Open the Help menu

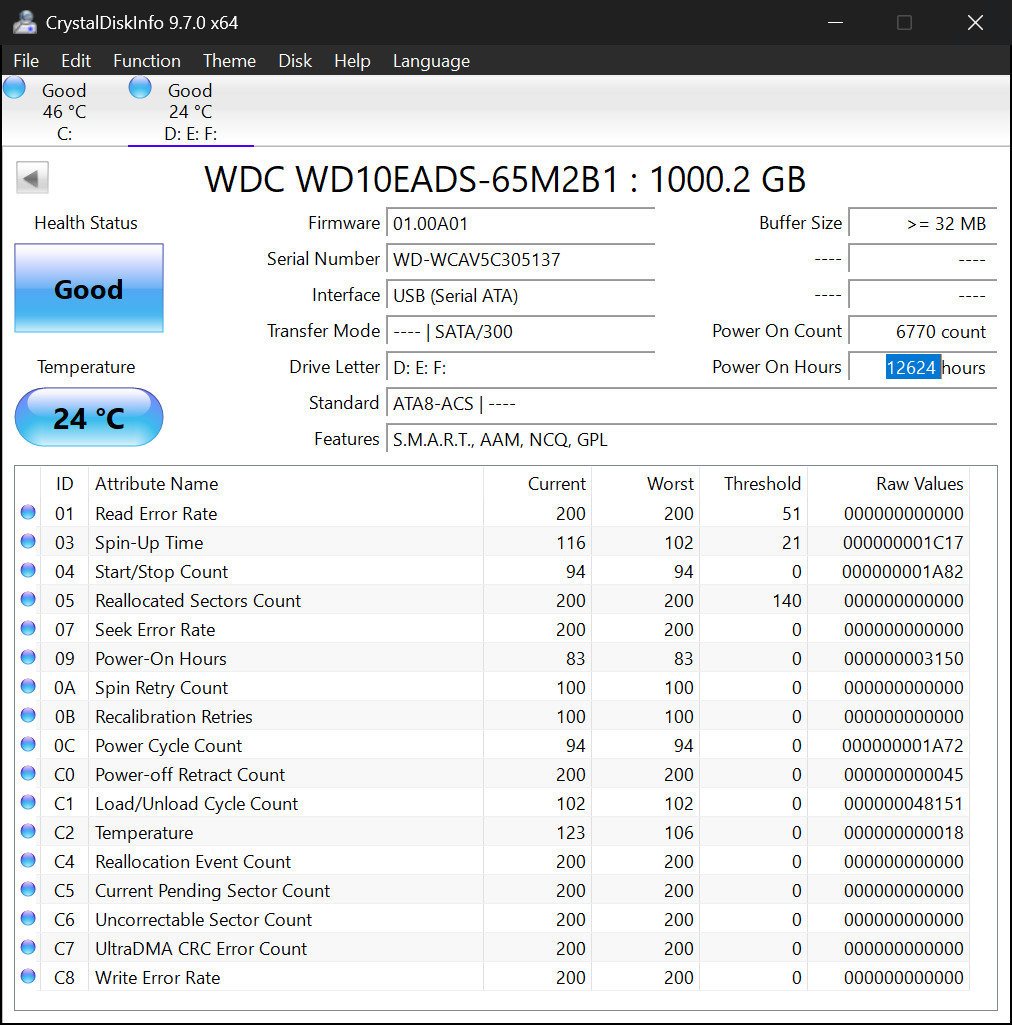(x=352, y=61)
